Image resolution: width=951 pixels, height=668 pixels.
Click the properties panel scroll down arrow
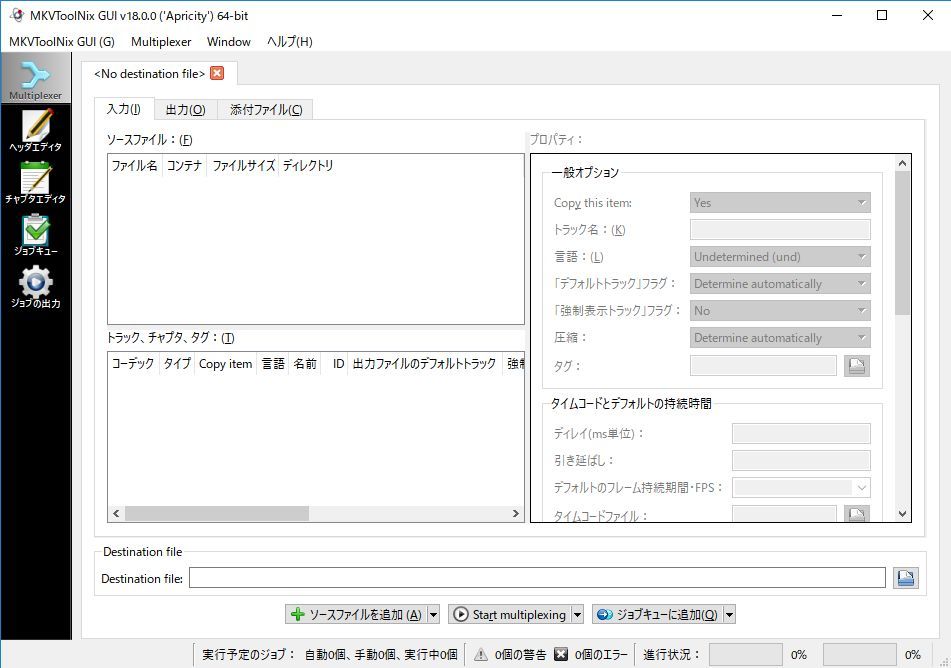click(902, 514)
